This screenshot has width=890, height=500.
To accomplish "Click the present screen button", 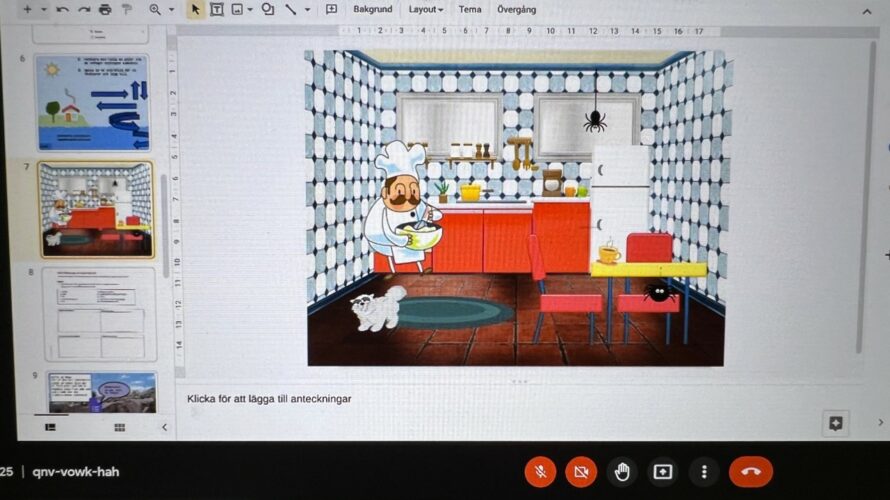I will [663, 471].
